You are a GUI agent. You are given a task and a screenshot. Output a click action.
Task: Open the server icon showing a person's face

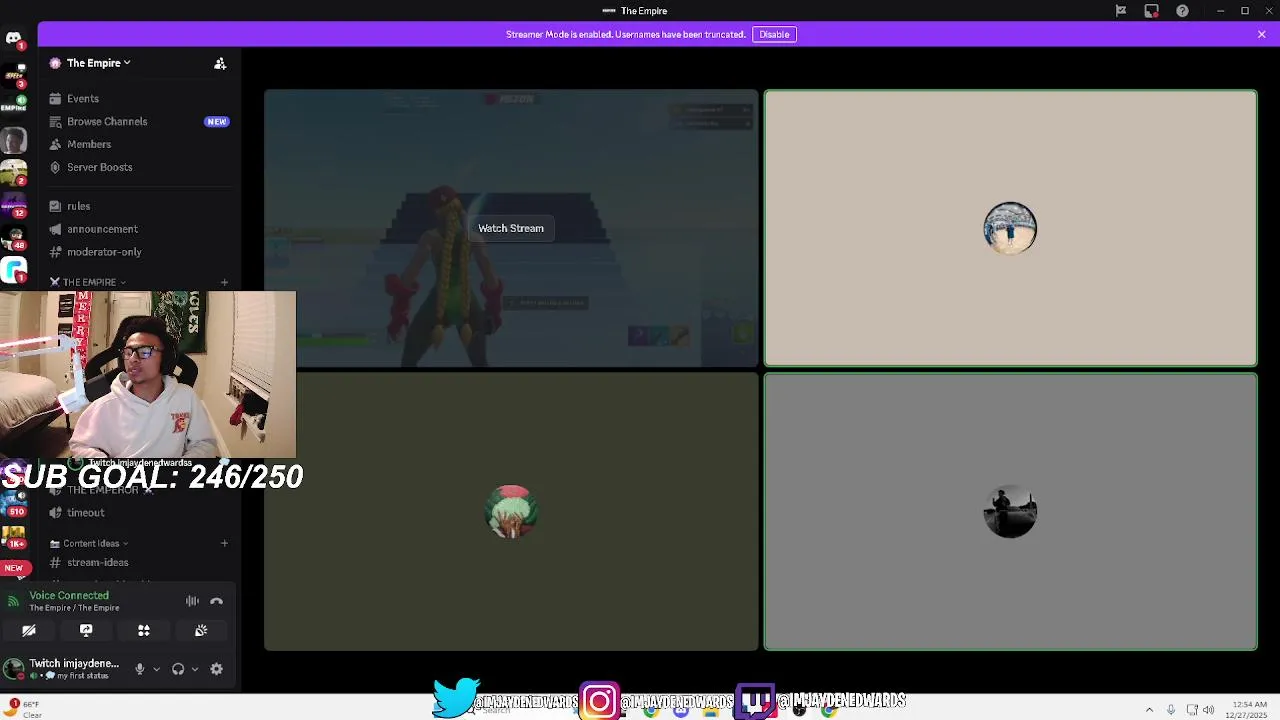click(14, 140)
